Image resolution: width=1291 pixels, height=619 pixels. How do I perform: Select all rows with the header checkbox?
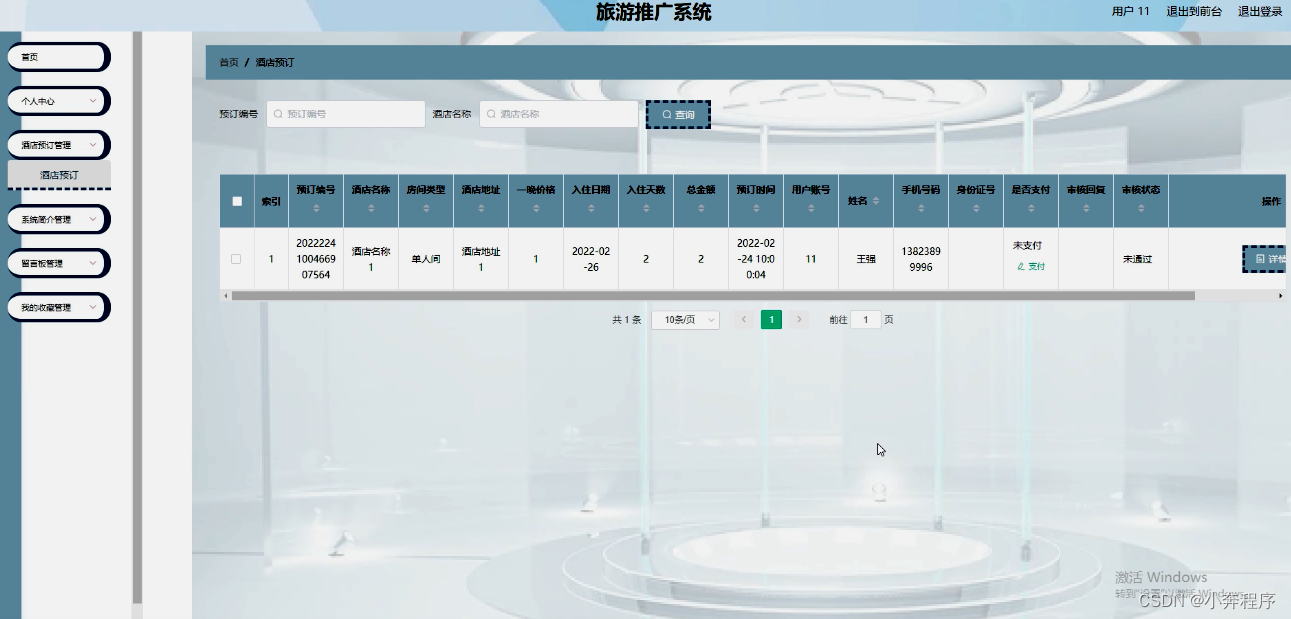point(237,201)
